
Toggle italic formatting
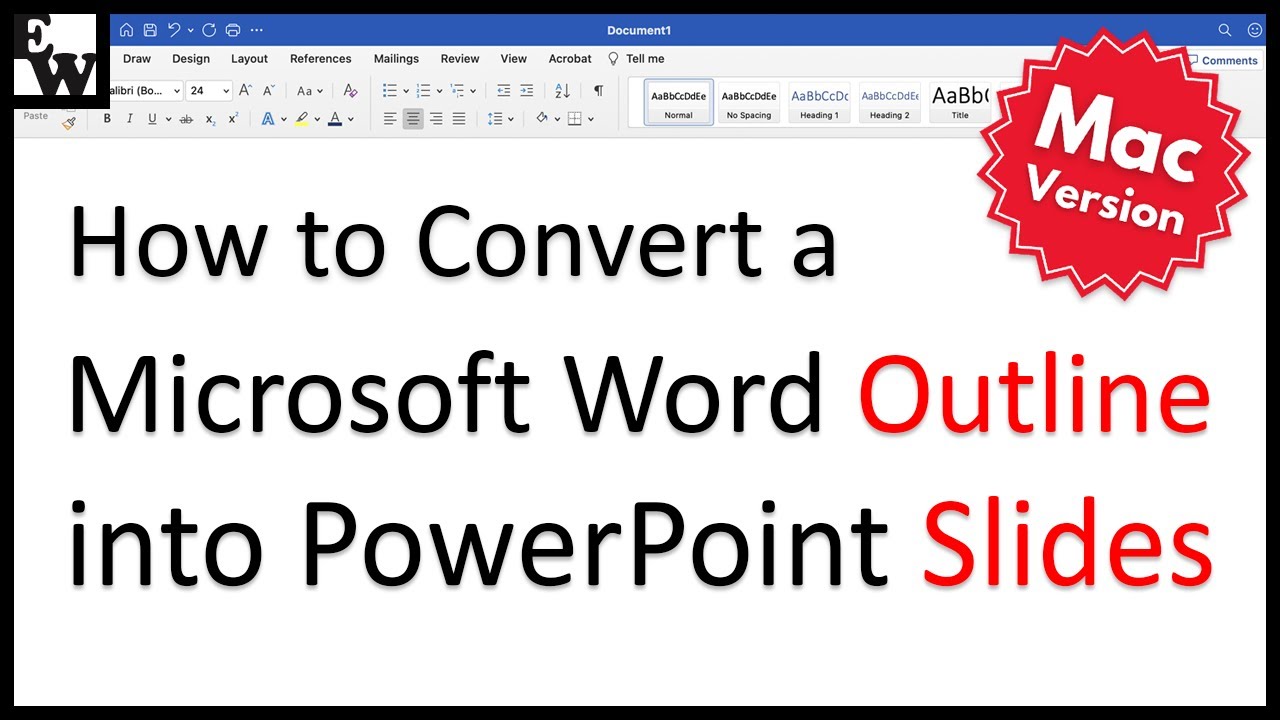(x=130, y=119)
